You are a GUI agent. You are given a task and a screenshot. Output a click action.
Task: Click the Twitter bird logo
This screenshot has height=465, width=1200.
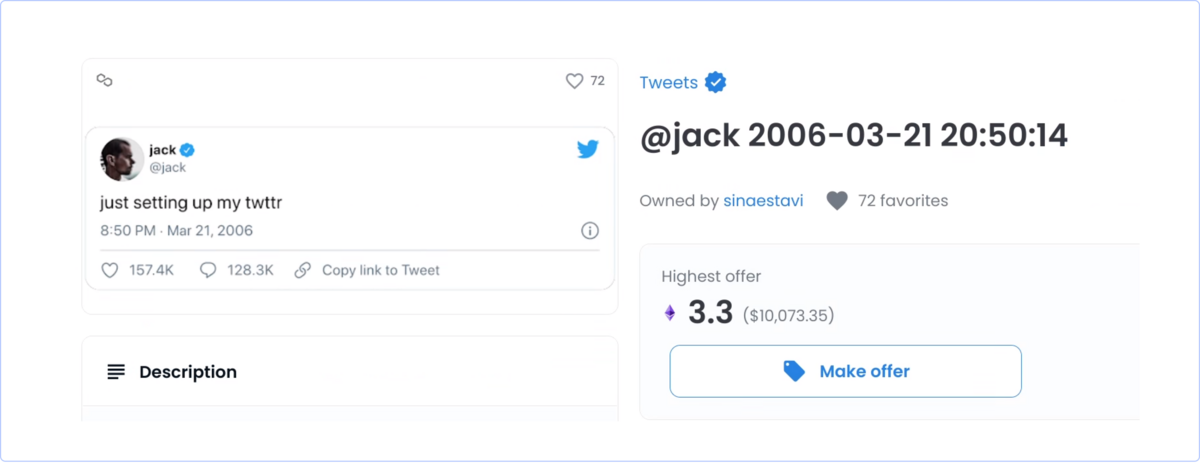[587, 150]
